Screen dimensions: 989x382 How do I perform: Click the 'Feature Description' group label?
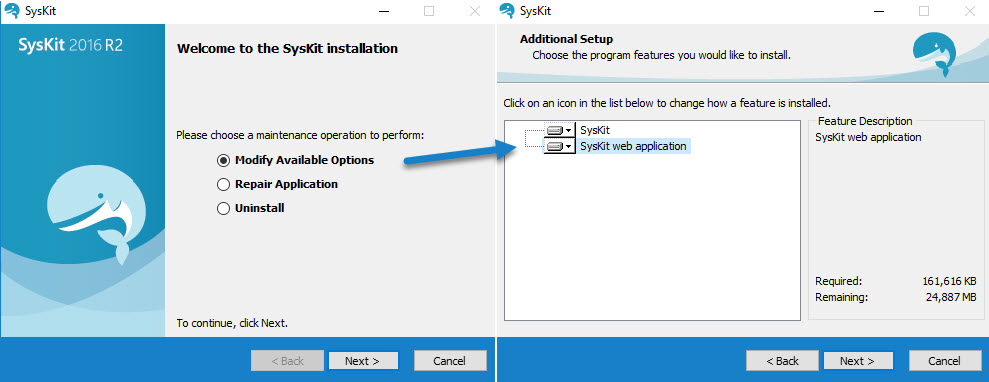865,121
